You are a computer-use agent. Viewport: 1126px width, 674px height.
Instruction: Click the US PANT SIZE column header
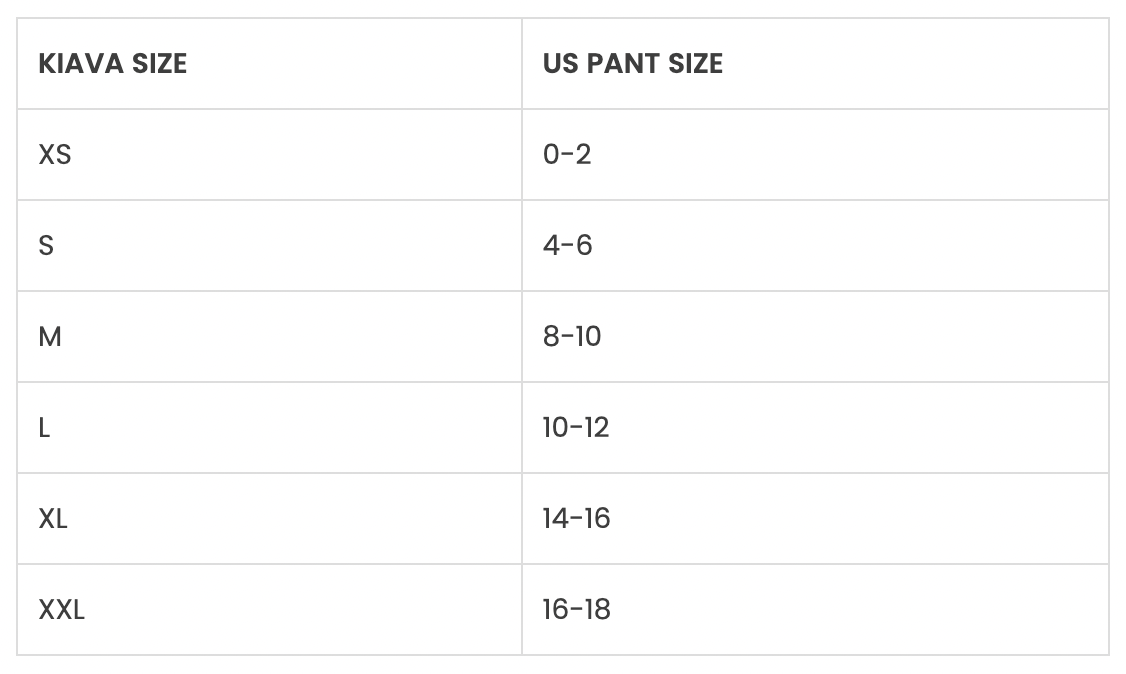[x=632, y=64]
